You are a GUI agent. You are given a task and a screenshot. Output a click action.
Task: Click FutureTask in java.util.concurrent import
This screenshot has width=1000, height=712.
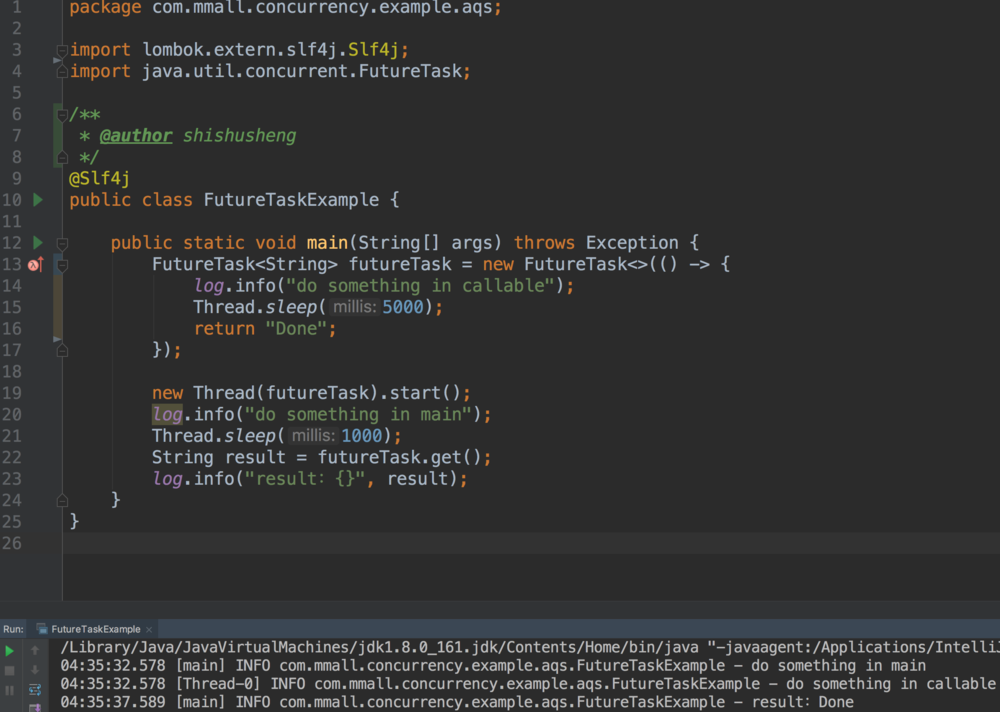(410, 71)
